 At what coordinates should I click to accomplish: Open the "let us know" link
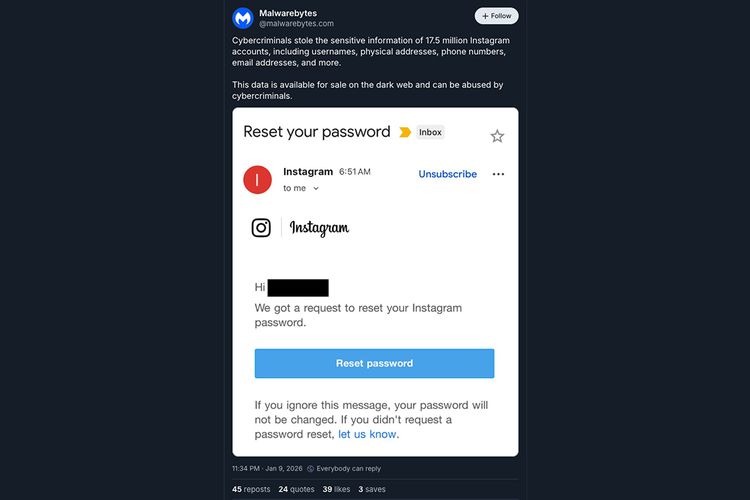(x=367, y=434)
